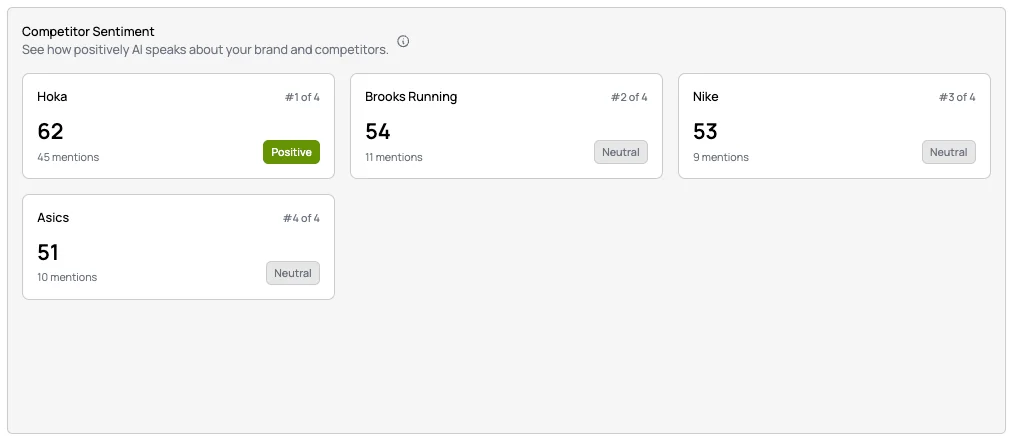Select the Nike brand name

[x=706, y=97]
